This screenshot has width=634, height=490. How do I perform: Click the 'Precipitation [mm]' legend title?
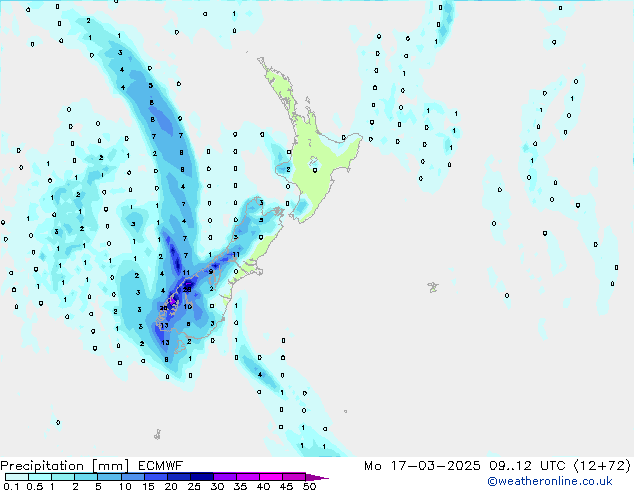[x=65, y=466]
